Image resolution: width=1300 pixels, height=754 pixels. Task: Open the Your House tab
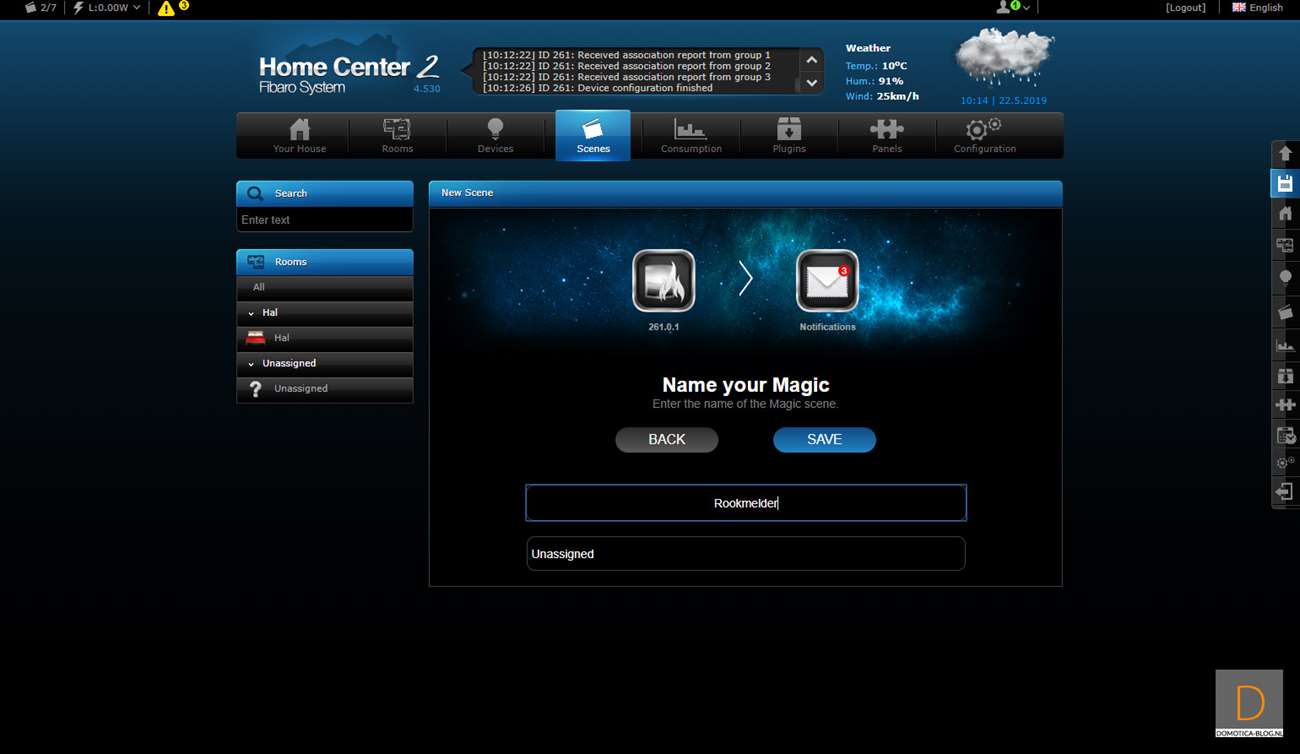click(299, 136)
